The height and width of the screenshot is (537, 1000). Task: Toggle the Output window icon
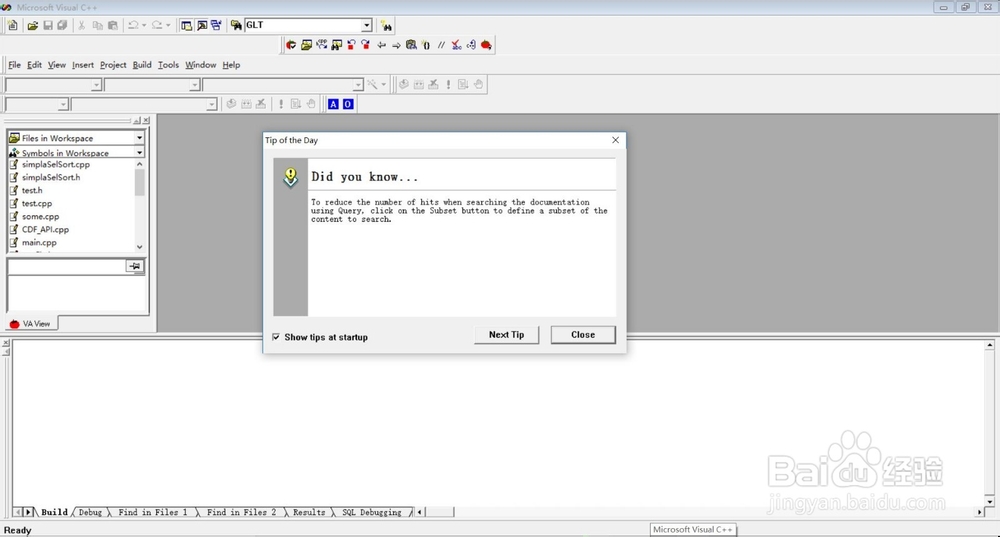[x=202, y=26]
